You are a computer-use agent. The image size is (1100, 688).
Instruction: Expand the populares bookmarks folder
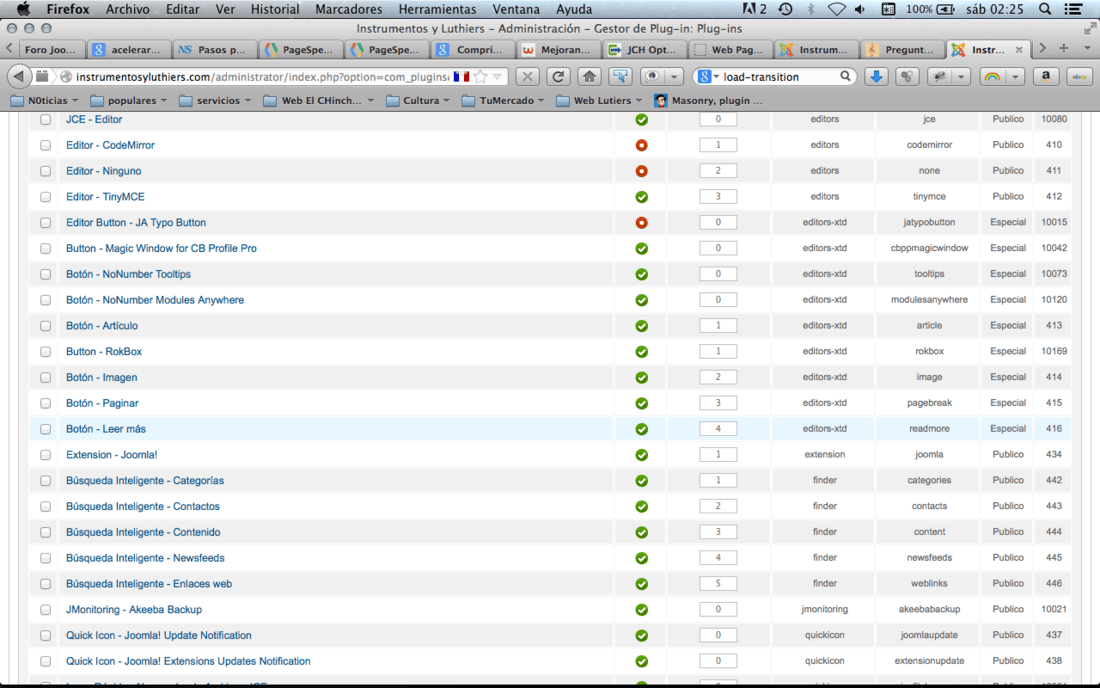(x=128, y=100)
